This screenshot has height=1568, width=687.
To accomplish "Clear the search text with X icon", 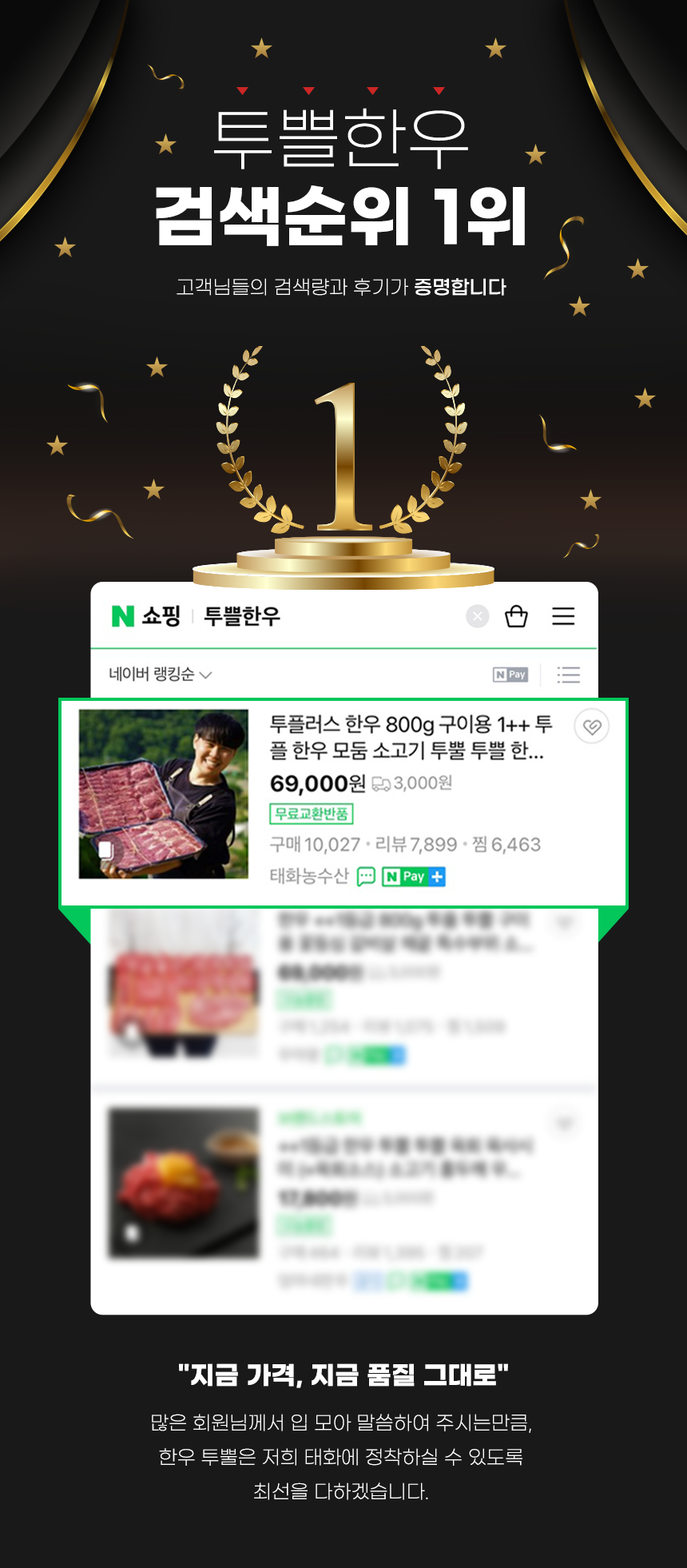I will [478, 616].
